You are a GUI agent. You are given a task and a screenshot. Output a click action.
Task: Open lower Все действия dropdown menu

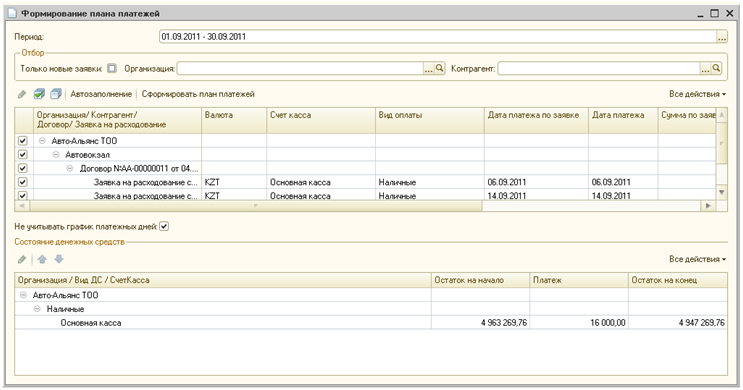click(697, 259)
